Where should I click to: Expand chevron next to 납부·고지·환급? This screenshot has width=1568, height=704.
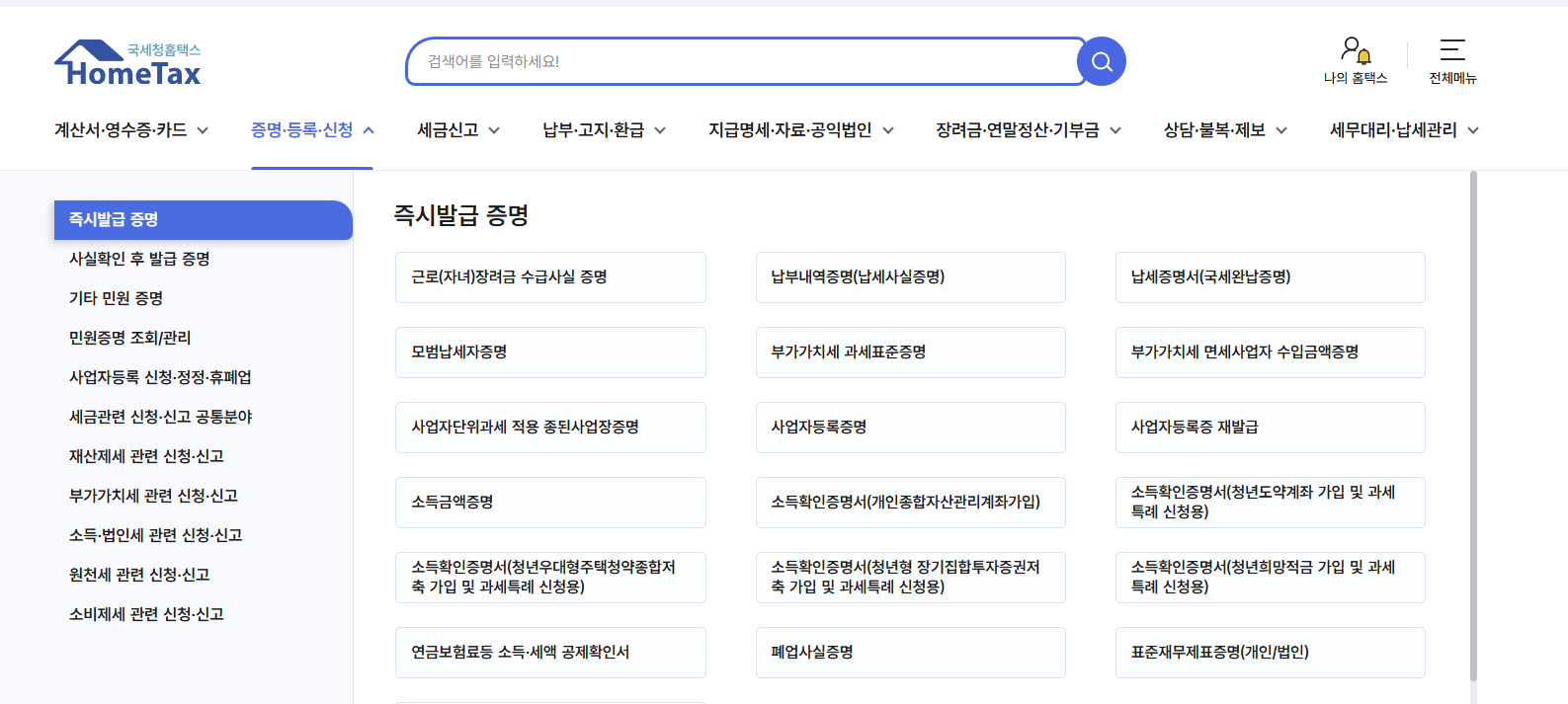point(660,130)
